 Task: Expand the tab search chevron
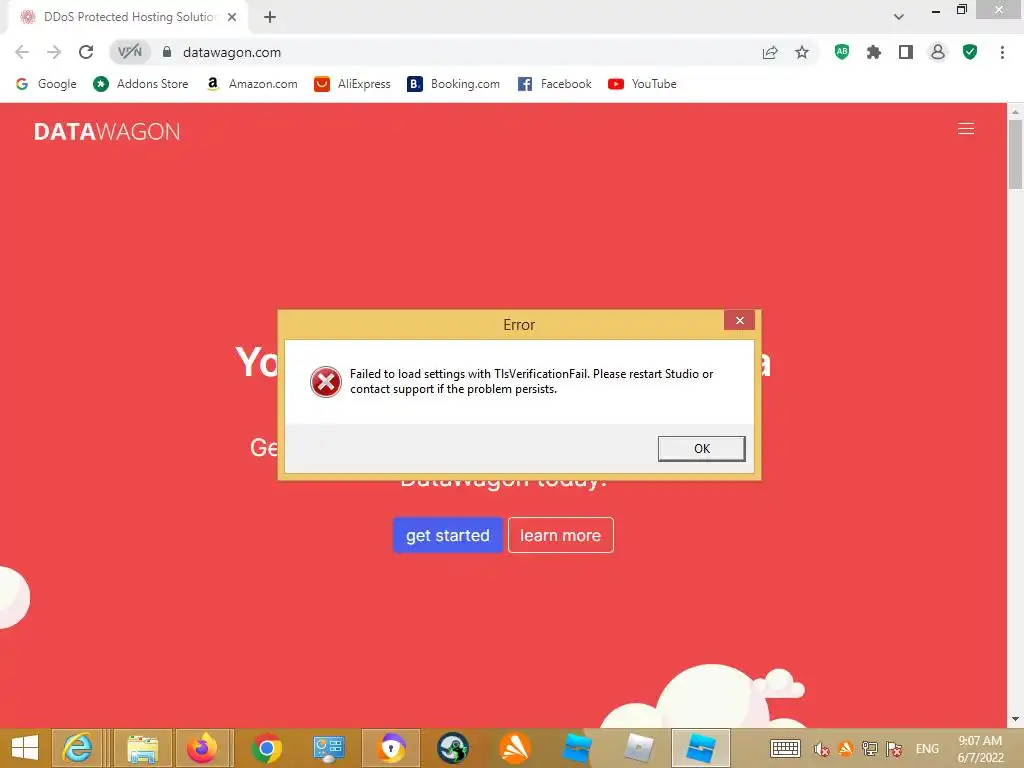(899, 16)
